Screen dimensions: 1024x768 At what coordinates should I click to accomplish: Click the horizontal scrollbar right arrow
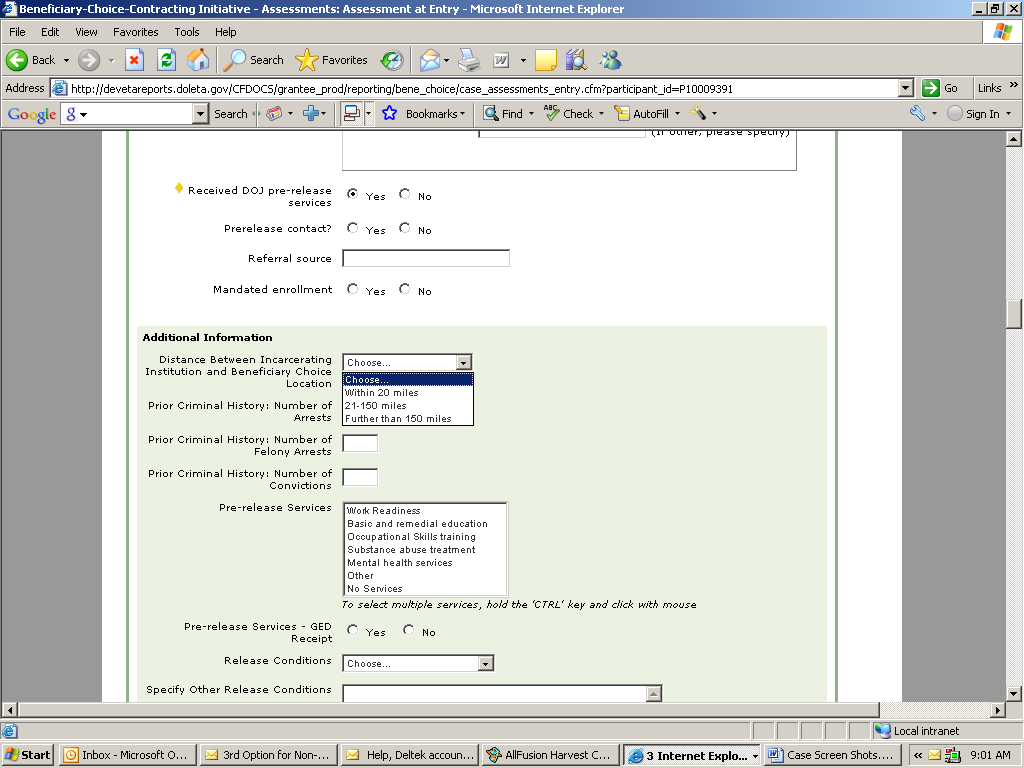pos(998,709)
